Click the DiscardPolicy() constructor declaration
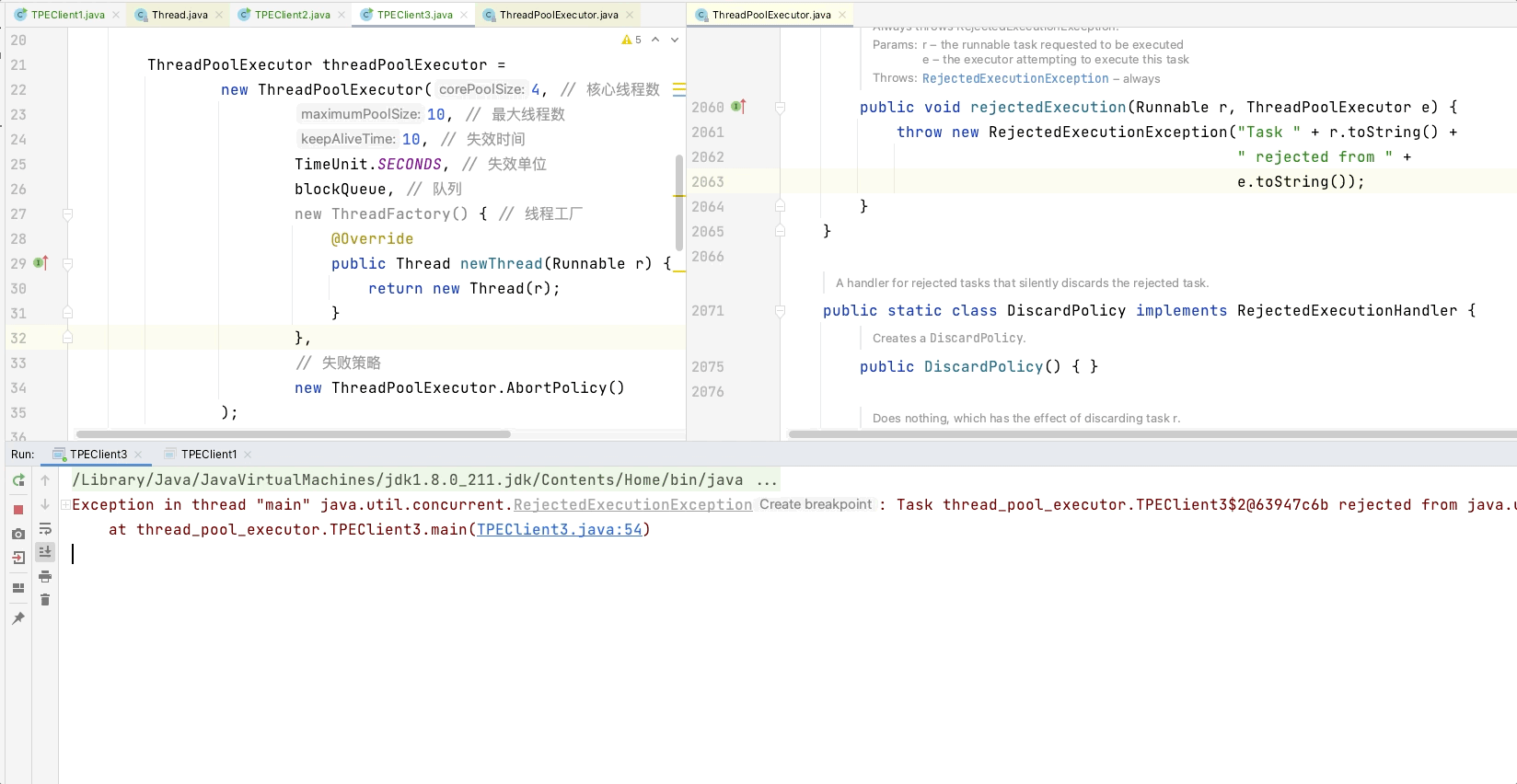 pyautogui.click(x=992, y=367)
